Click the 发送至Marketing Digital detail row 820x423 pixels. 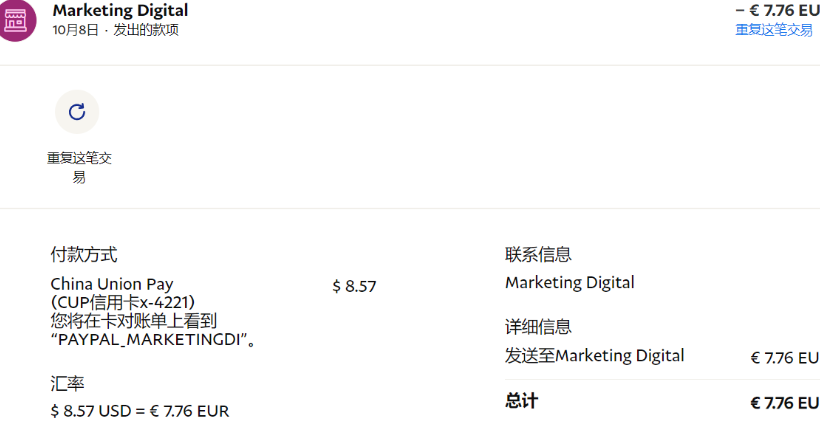point(595,356)
